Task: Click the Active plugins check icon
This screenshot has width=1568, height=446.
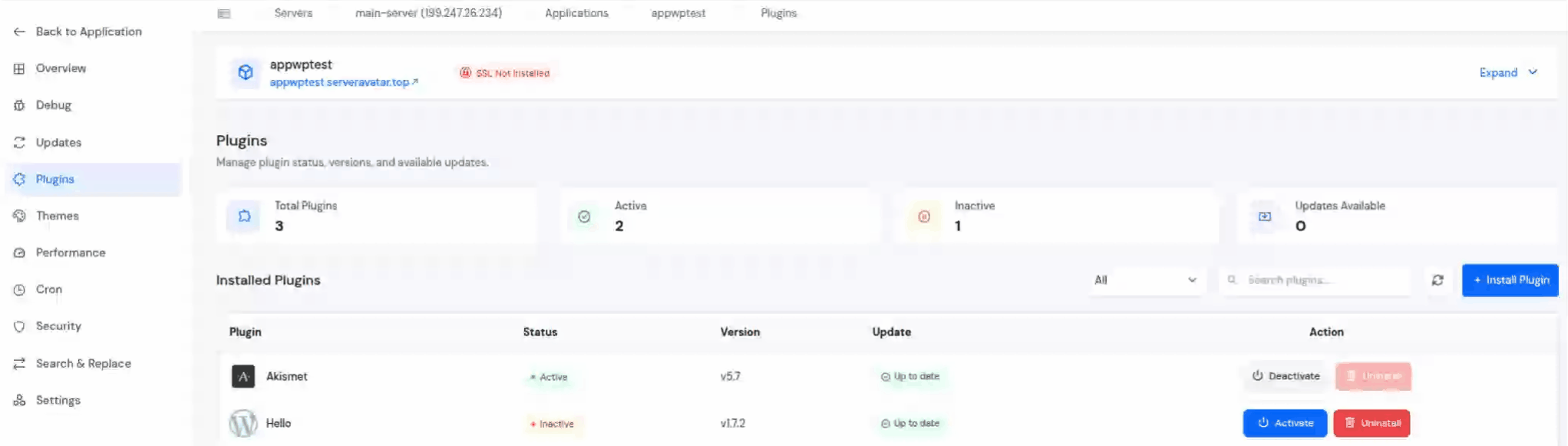Action: point(584,216)
